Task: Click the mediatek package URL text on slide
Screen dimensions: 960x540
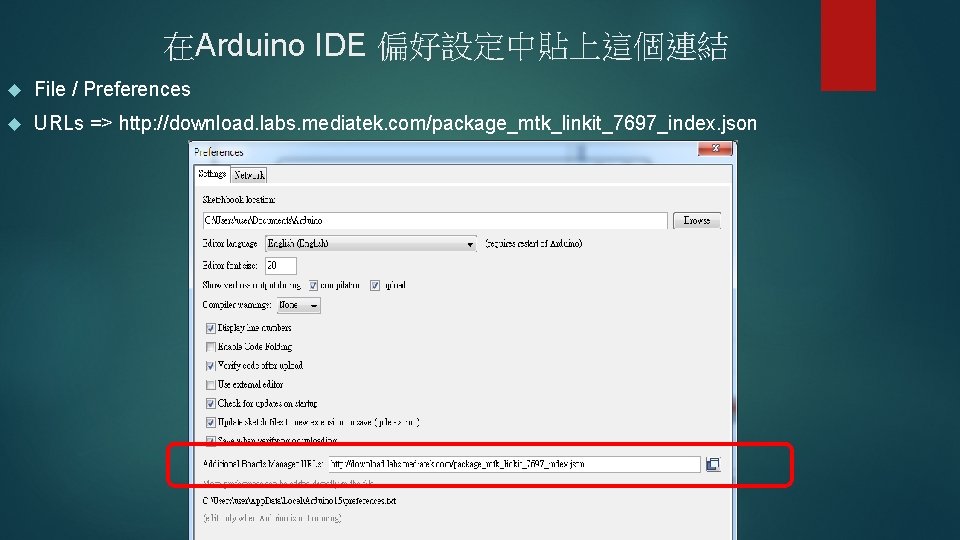Action: 438,124
